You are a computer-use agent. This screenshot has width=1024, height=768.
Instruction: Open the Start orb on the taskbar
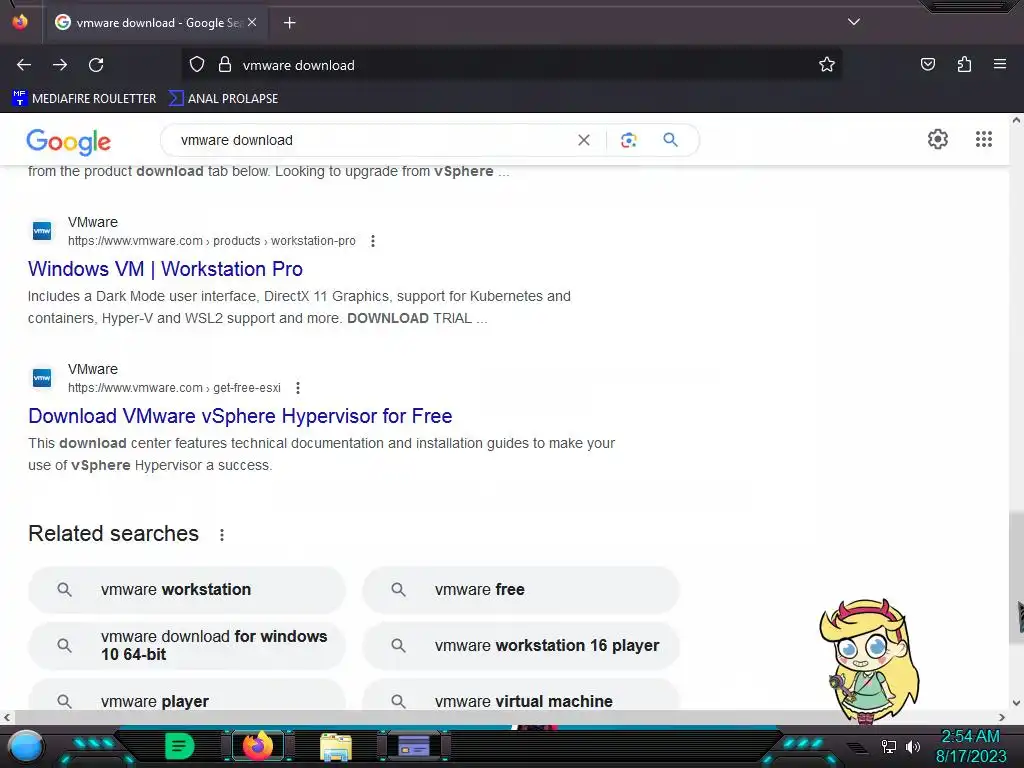coord(26,746)
